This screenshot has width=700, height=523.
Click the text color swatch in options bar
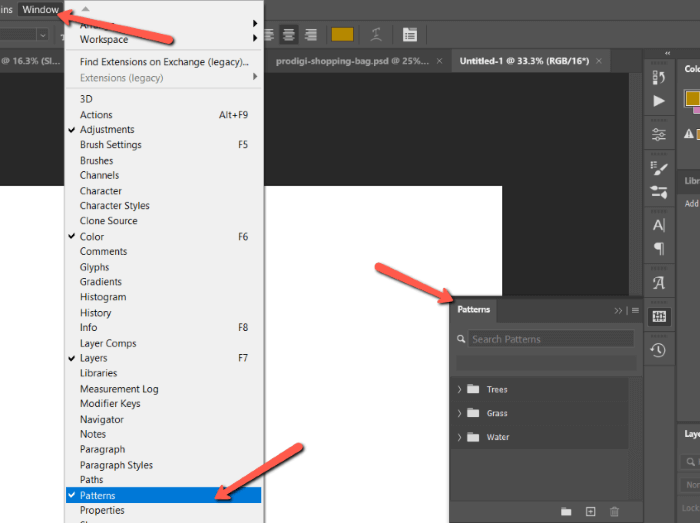342,35
